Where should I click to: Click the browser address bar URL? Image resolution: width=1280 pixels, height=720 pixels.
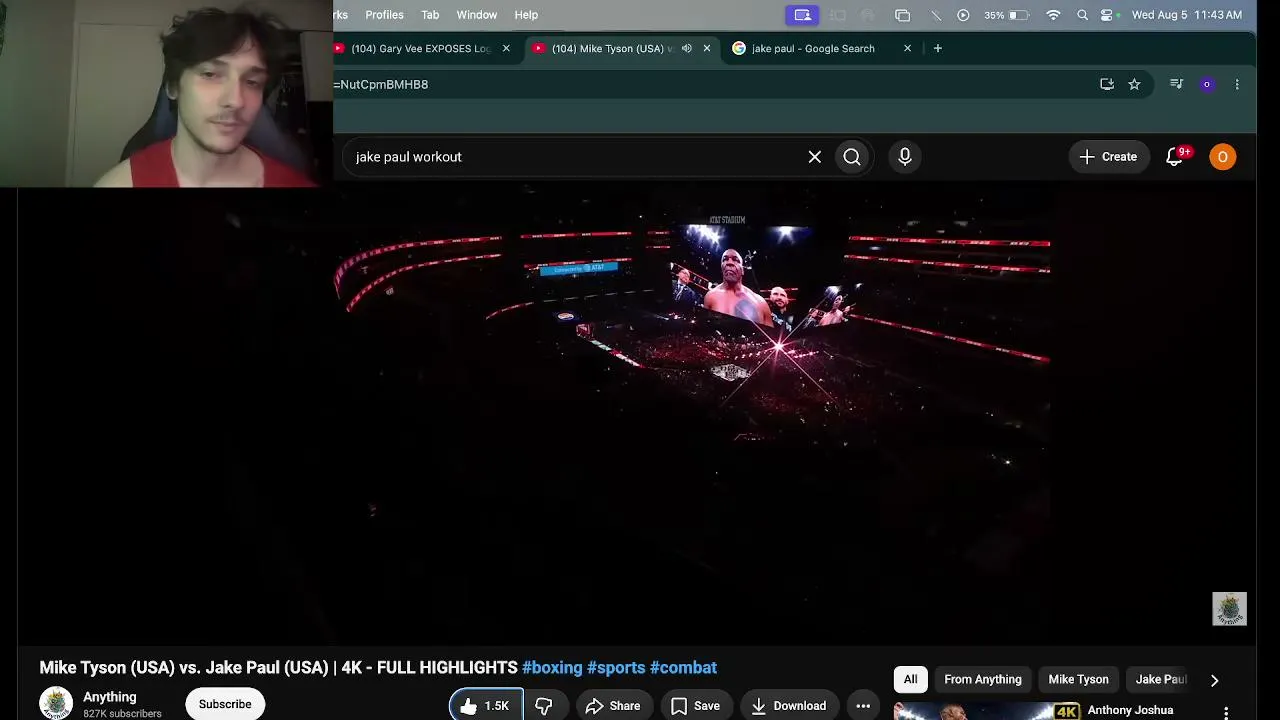click(x=381, y=85)
